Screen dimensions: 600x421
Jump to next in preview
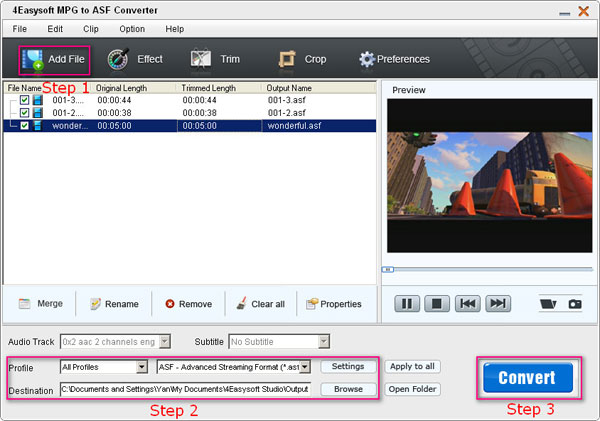[x=498, y=304]
